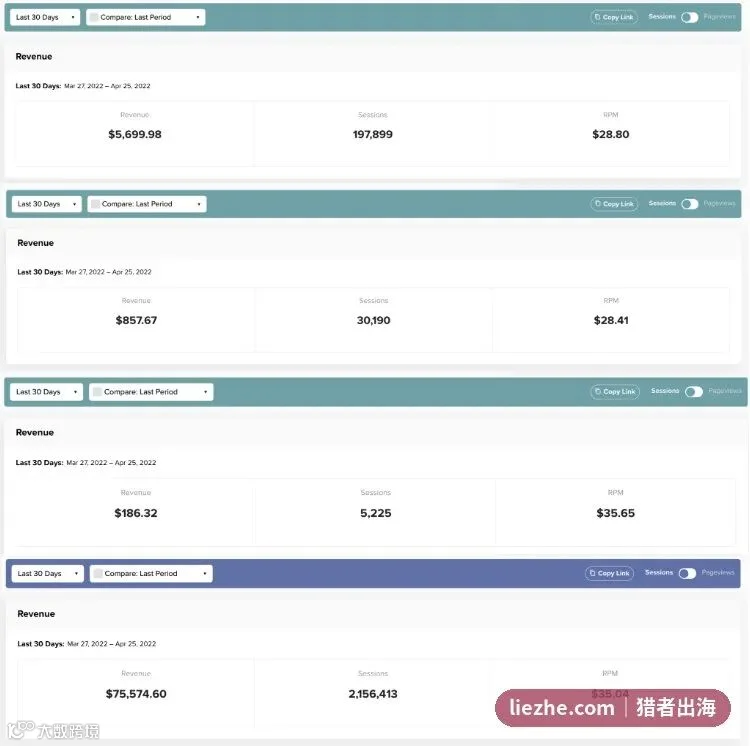Select the Sessions label in the purple header bar
750x746 pixels.
click(659, 572)
